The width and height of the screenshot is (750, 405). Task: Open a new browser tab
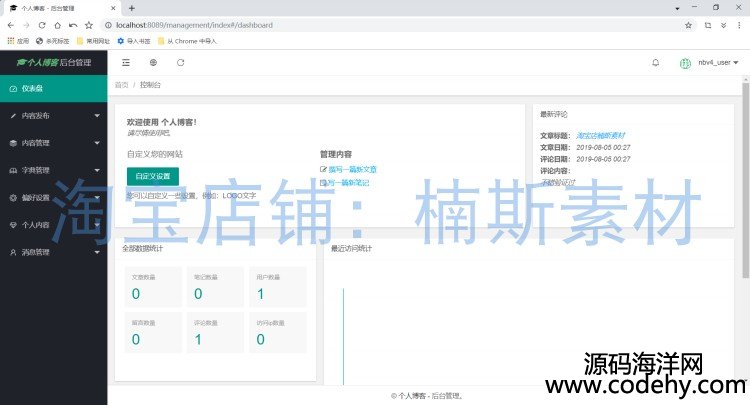pyautogui.click(x=132, y=7)
